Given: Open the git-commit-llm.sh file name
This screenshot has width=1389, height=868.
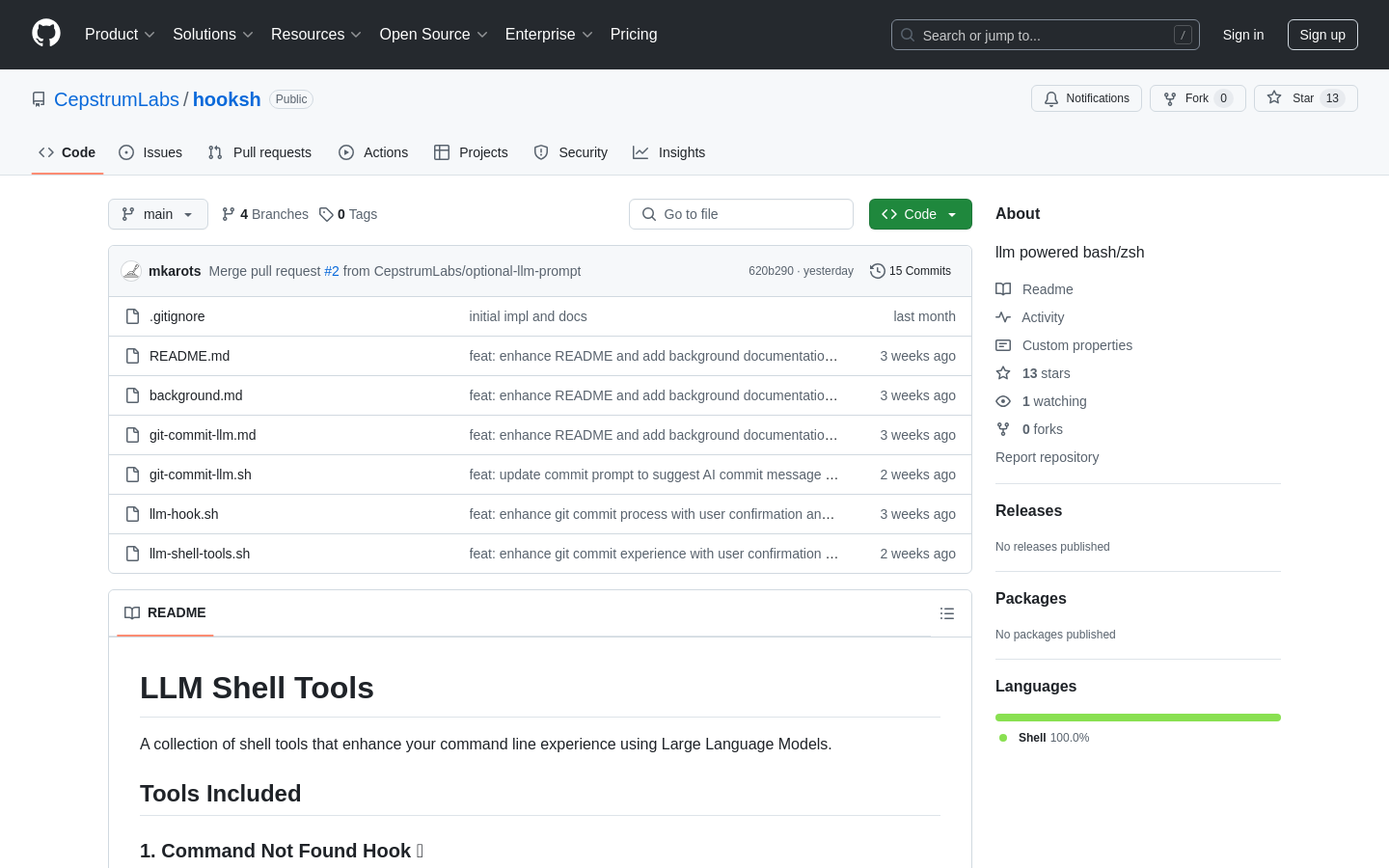Looking at the screenshot, I should [x=201, y=475].
